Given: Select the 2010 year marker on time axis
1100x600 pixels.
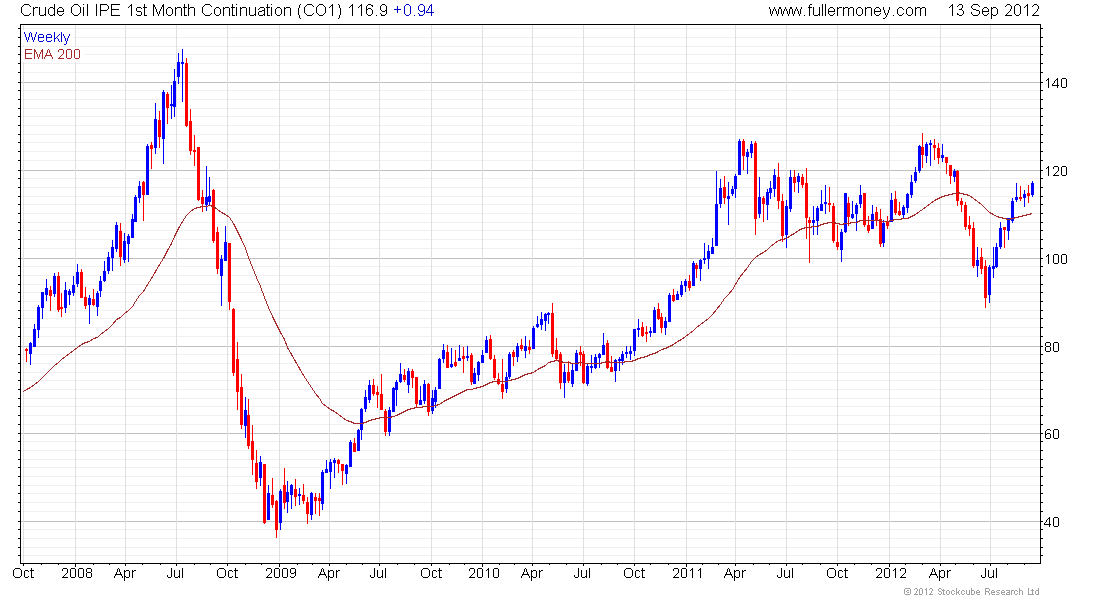Looking at the screenshot, I should 483,574.
